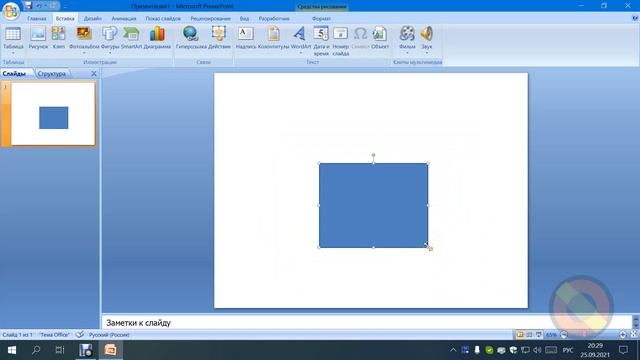Viewport: 640px width, 360px height.
Task: Start Slide Show from status bar button
Action: point(539,335)
